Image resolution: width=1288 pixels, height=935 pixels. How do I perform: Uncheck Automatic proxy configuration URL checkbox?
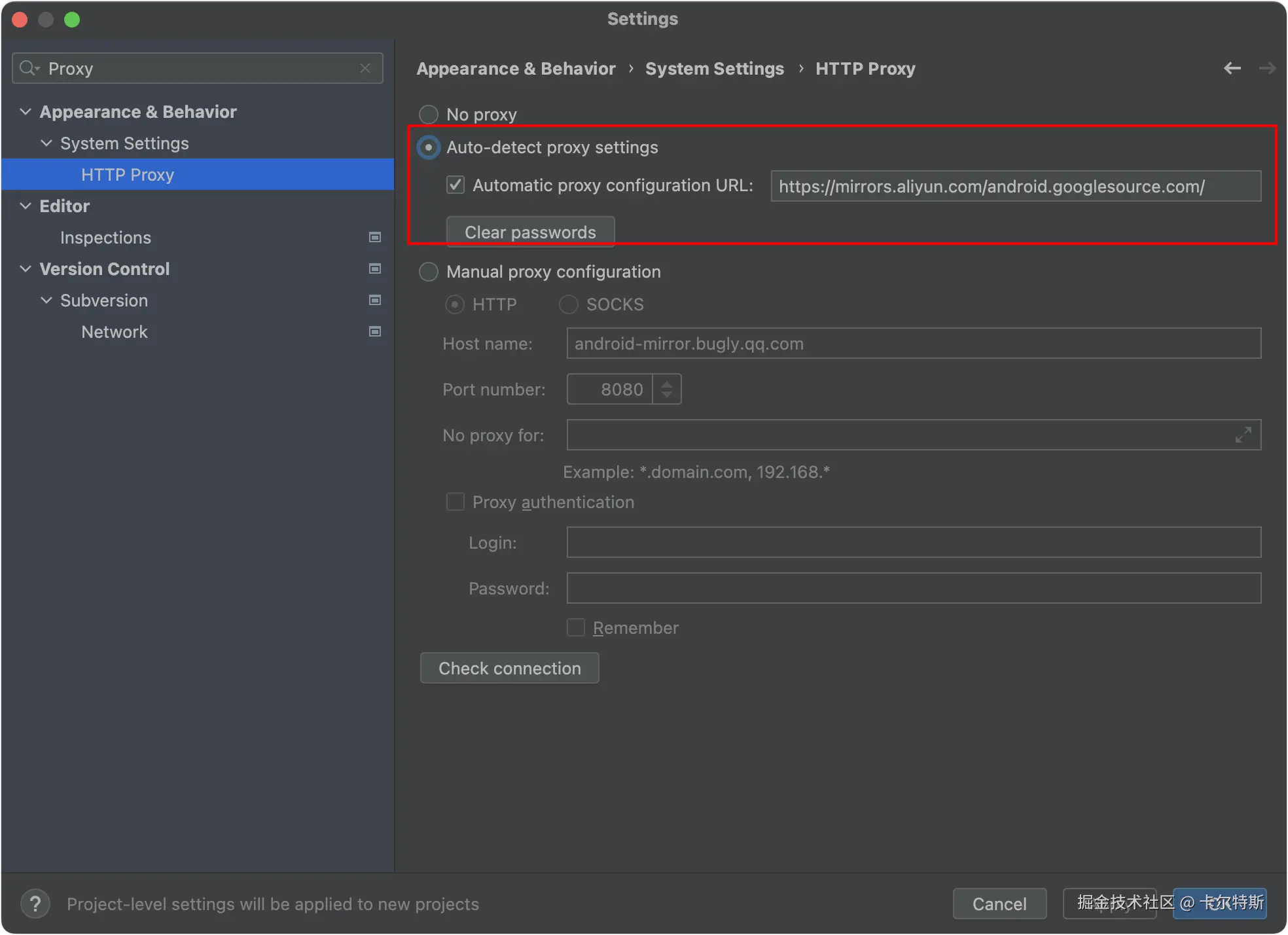pos(456,185)
